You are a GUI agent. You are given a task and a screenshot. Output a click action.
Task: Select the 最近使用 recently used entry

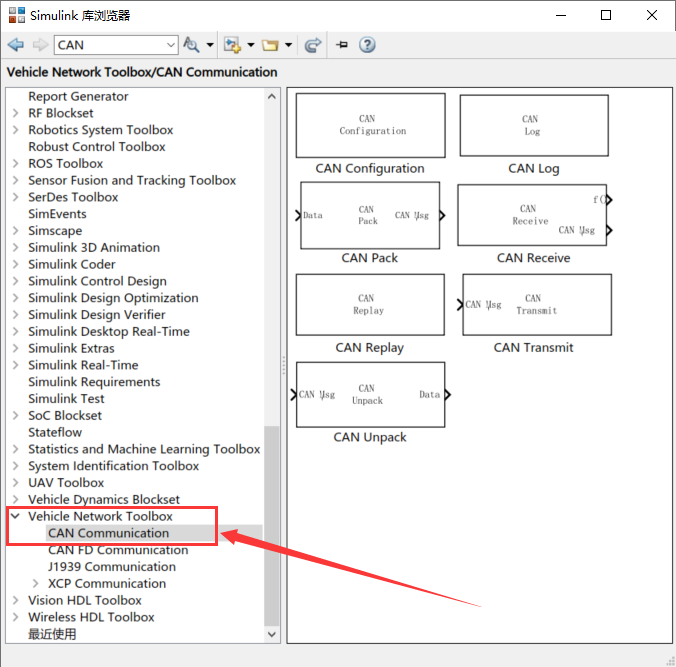point(52,634)
